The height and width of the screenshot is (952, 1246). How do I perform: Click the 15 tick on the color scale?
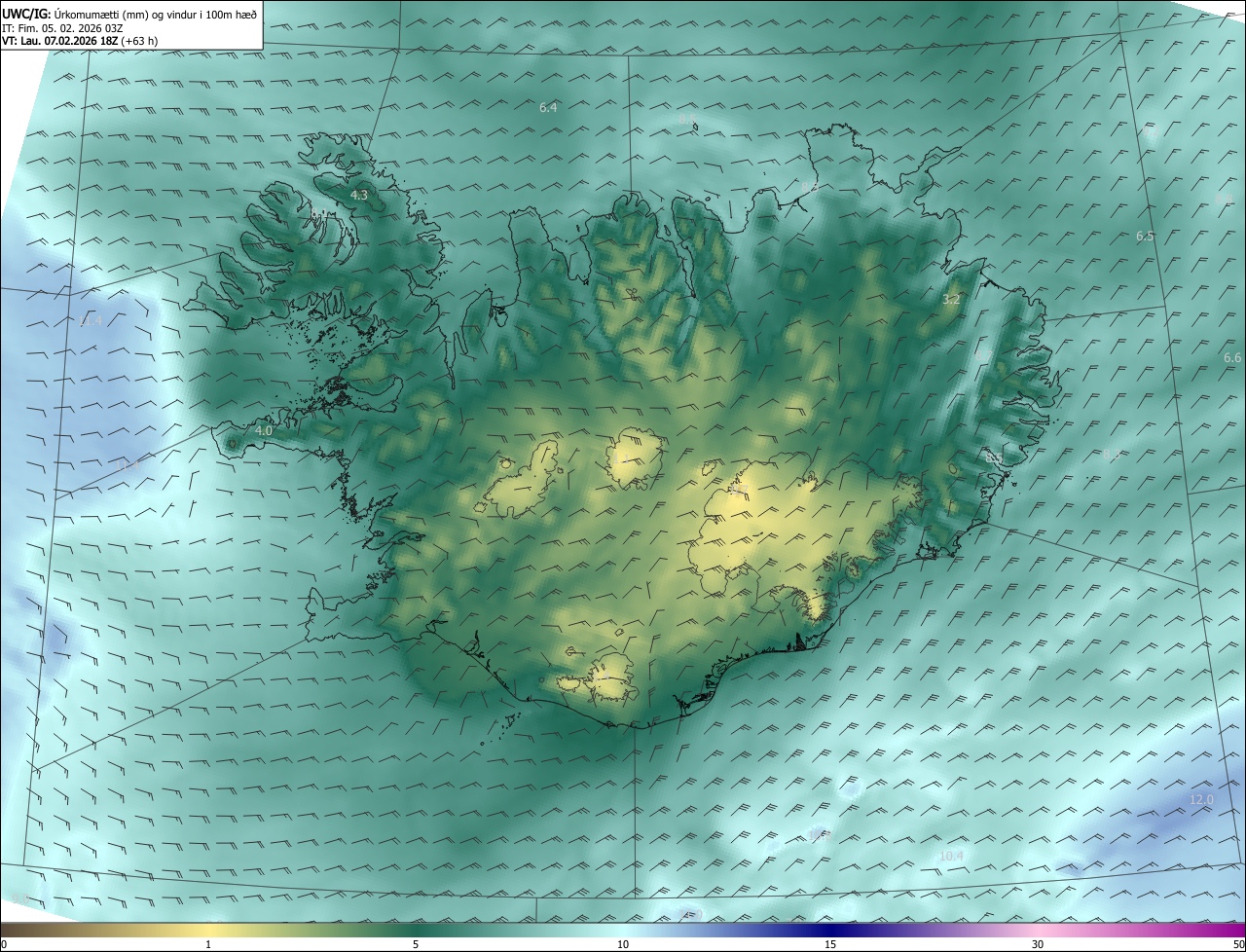coord(830,945)
